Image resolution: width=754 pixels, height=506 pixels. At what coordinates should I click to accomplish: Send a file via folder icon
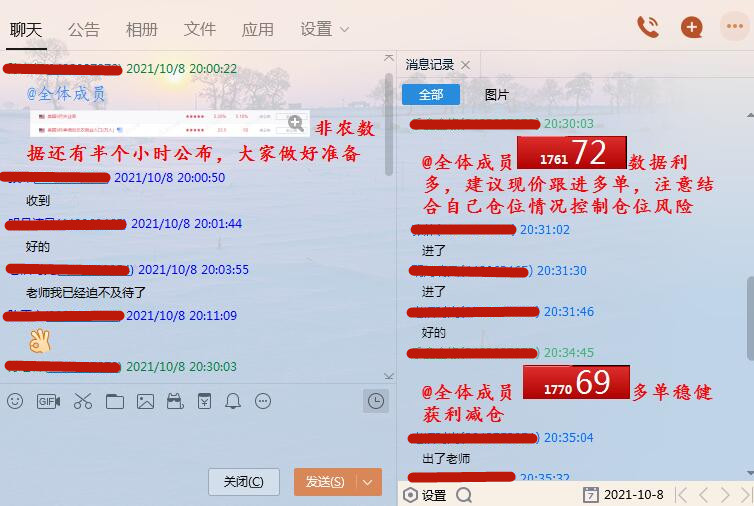tap(115, 401)
